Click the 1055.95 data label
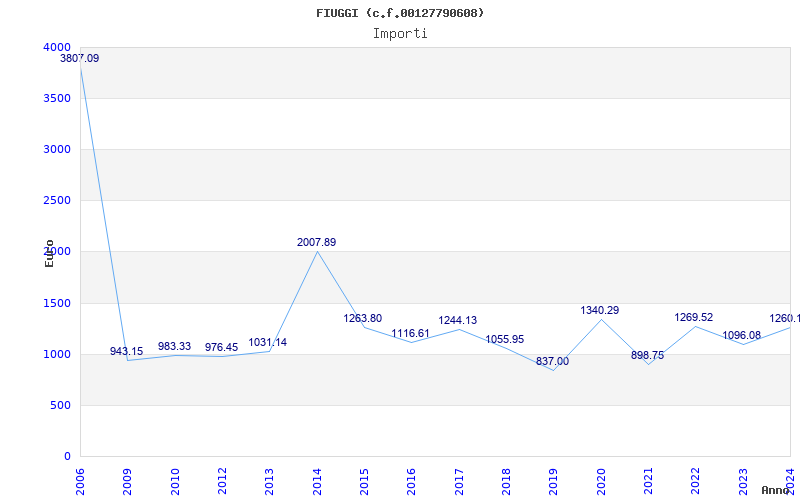The width and height of the screenshot is (800, 500). point(505,339)
